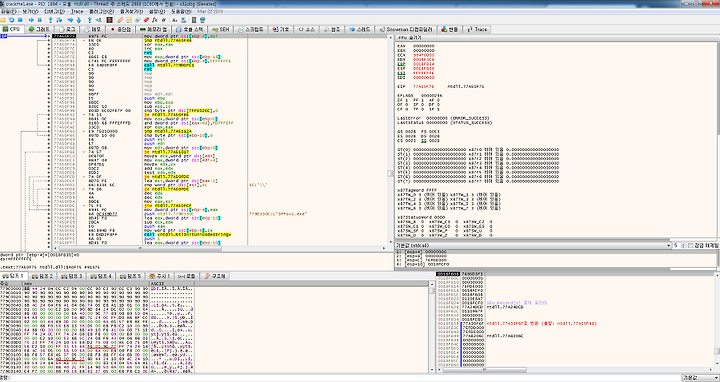Viewport: 720px width, 382px height.
Task: Switch to the 로그 tab
Action: tap(67, 29)
